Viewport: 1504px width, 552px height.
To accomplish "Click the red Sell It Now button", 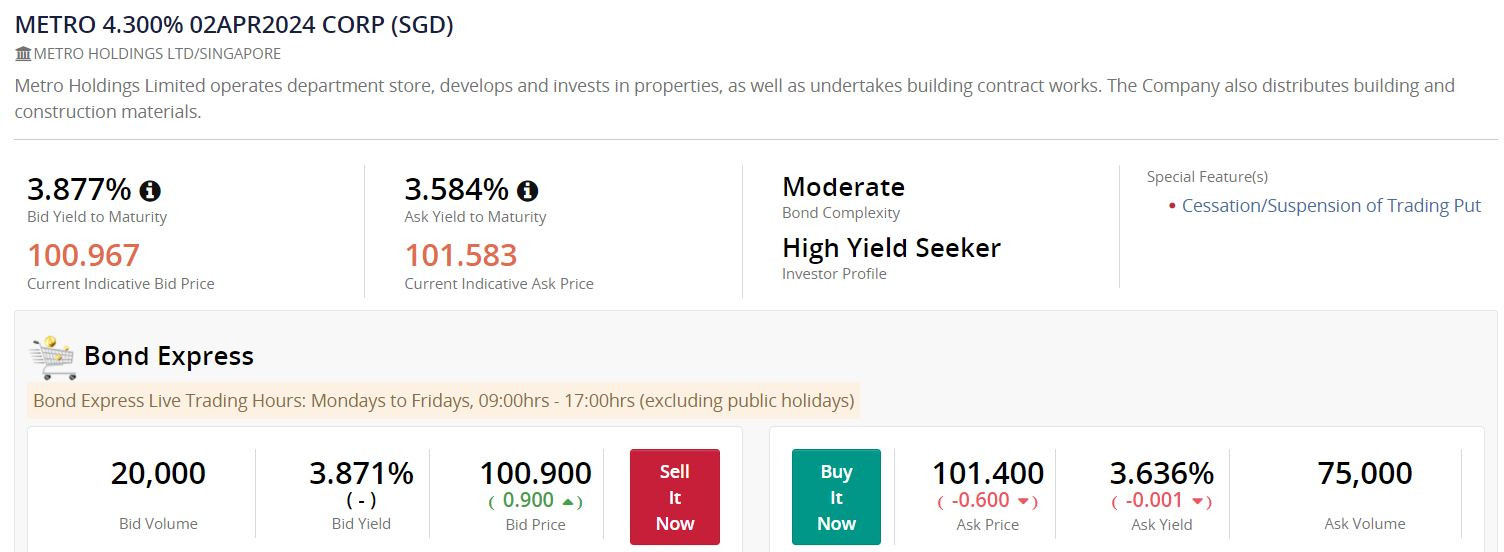I will [675, 497].
